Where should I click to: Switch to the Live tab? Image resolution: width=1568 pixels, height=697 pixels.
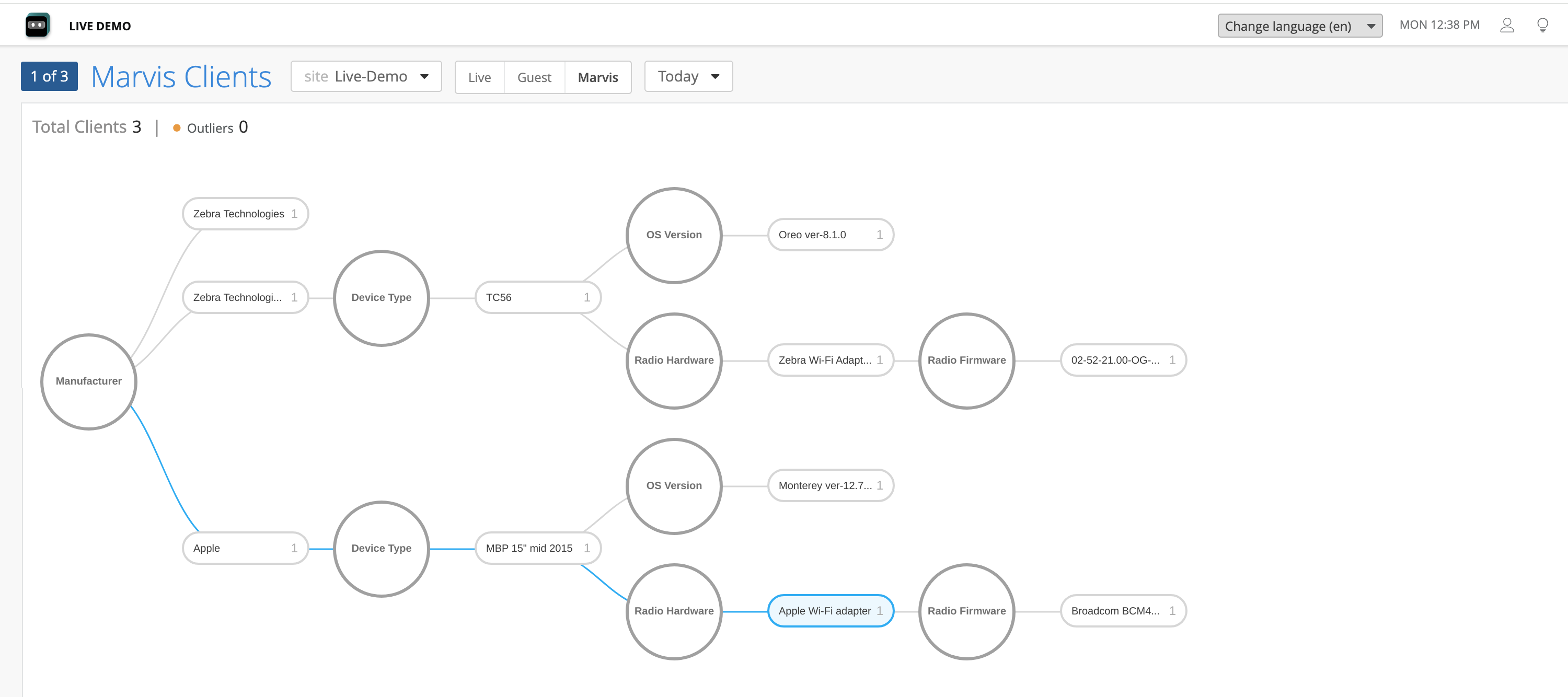coord(480,77)
